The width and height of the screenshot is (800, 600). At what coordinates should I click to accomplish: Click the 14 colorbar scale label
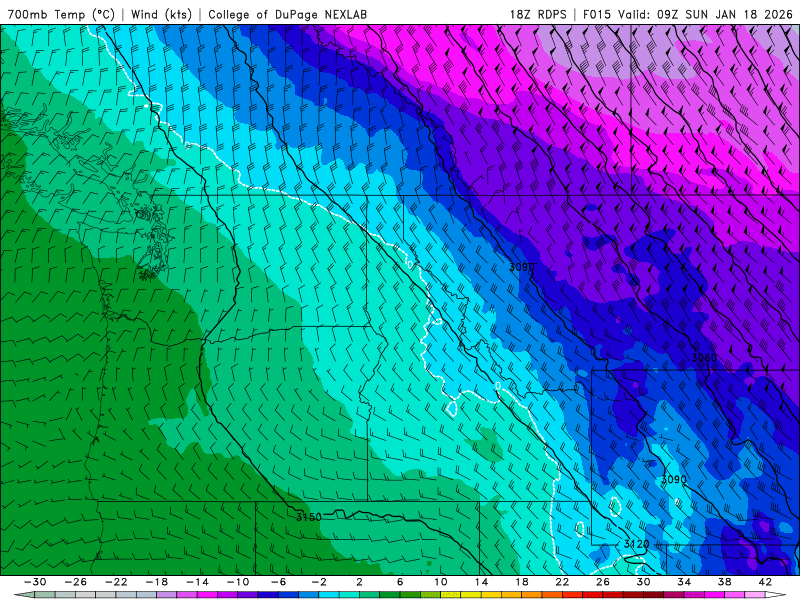pyautogui.click(x=481, y=582)
